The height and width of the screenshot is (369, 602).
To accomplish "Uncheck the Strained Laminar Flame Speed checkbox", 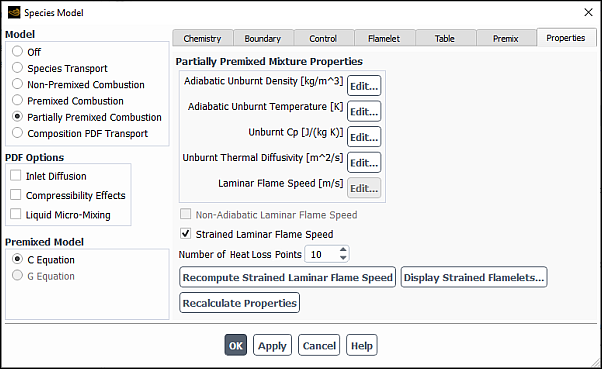I will (x=185, y=233).
